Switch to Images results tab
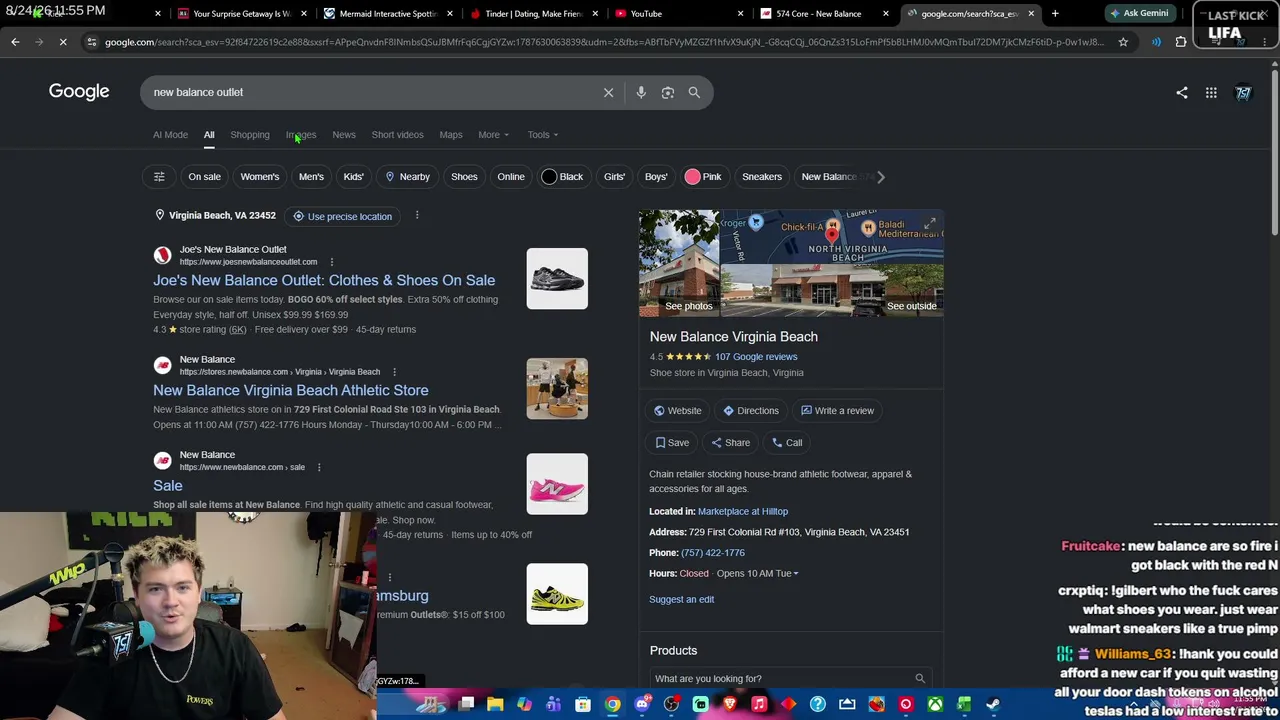 301,135
